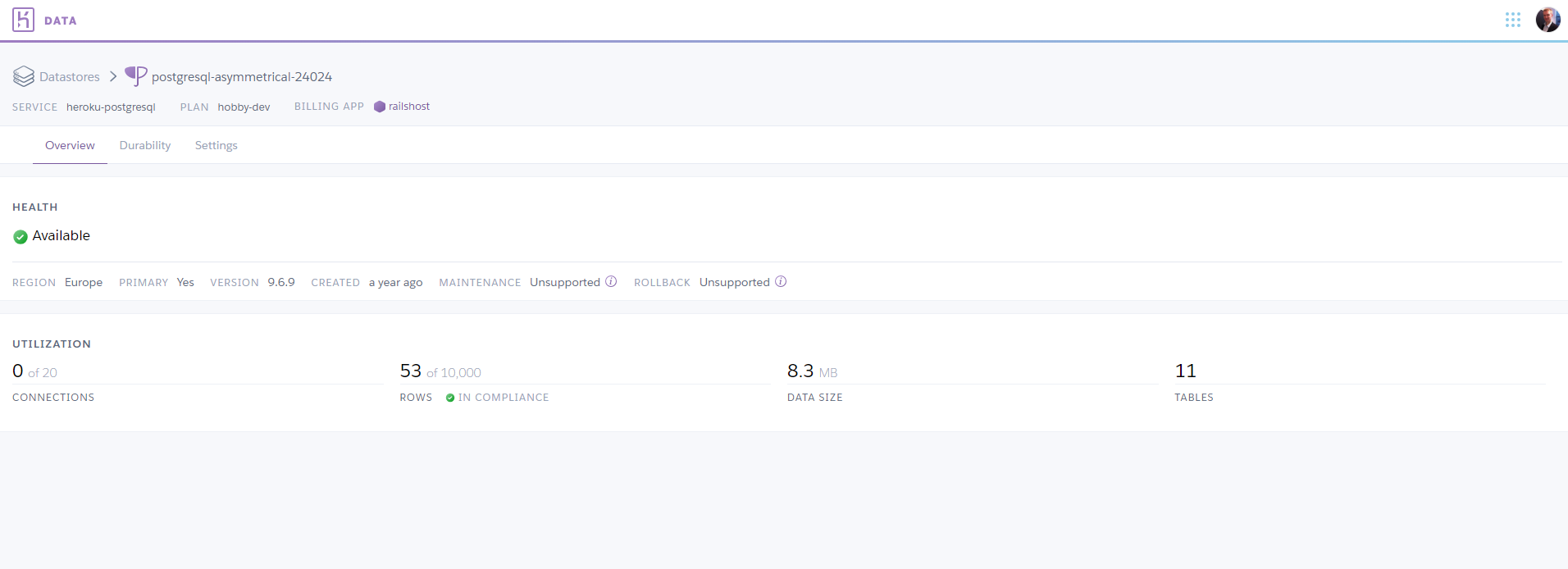Click the 8.3 MB data size value
This screenshot has height=569, width=1568.
(x=813, y=371)
